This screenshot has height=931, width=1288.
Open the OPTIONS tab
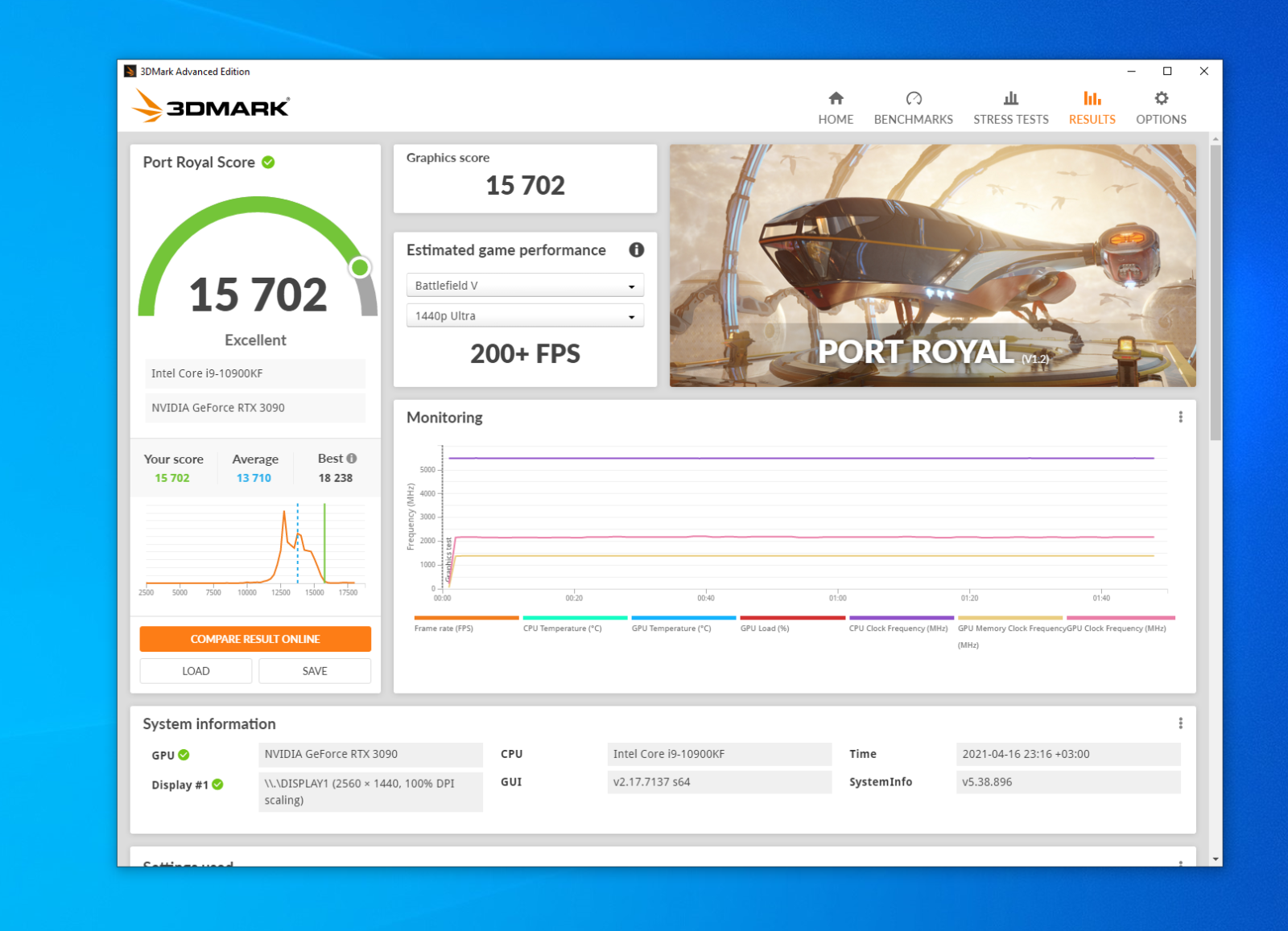(x=1161, y=108)
